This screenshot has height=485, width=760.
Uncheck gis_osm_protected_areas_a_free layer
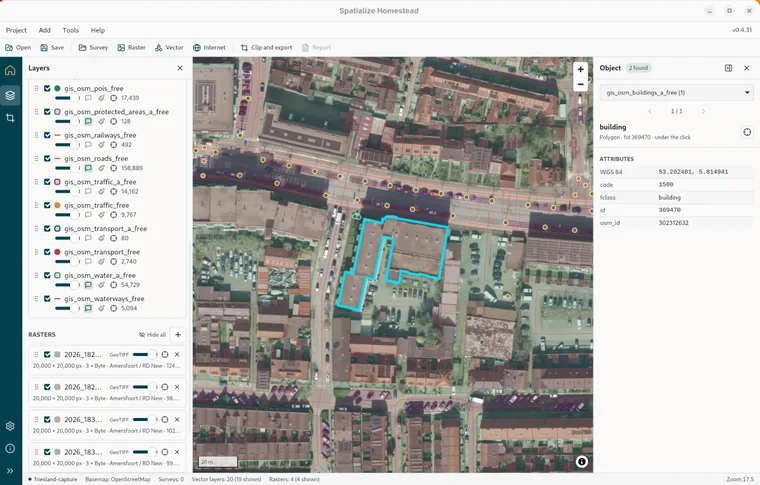48,112
